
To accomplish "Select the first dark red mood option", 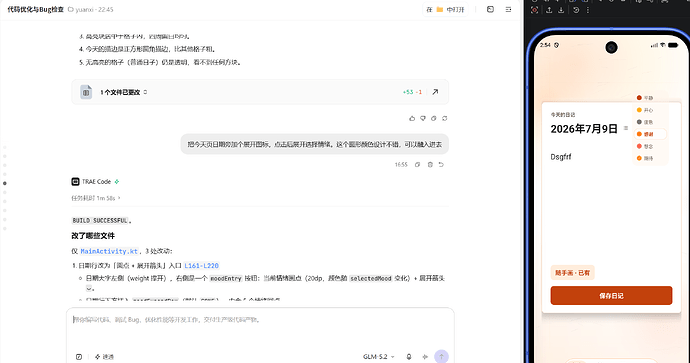I will click(x=646, y=98).
